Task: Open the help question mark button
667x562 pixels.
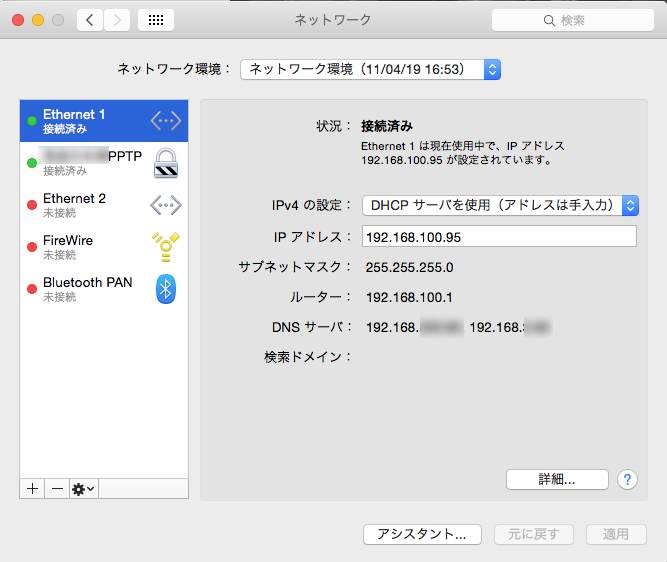Action: pos(628,479)
